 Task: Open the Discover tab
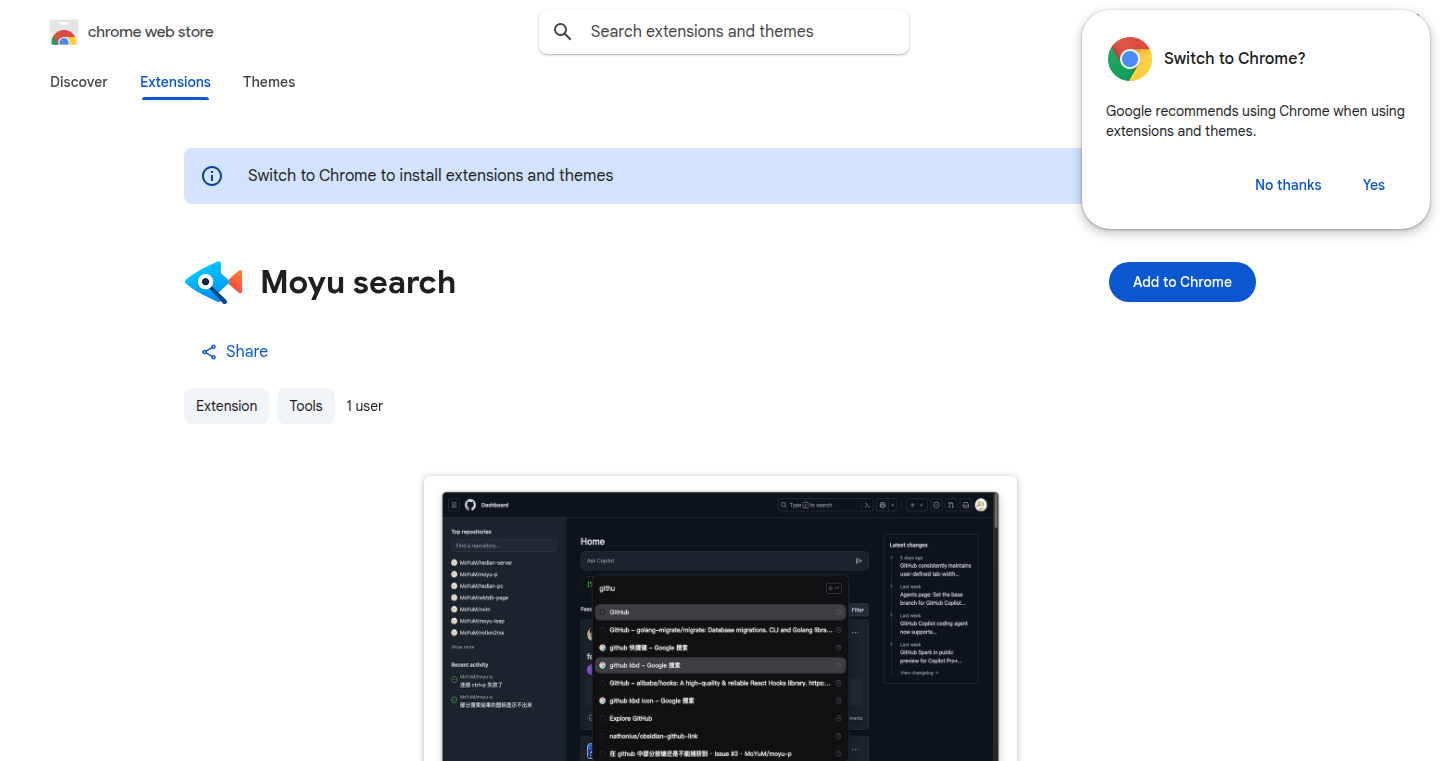click(79, 82)
